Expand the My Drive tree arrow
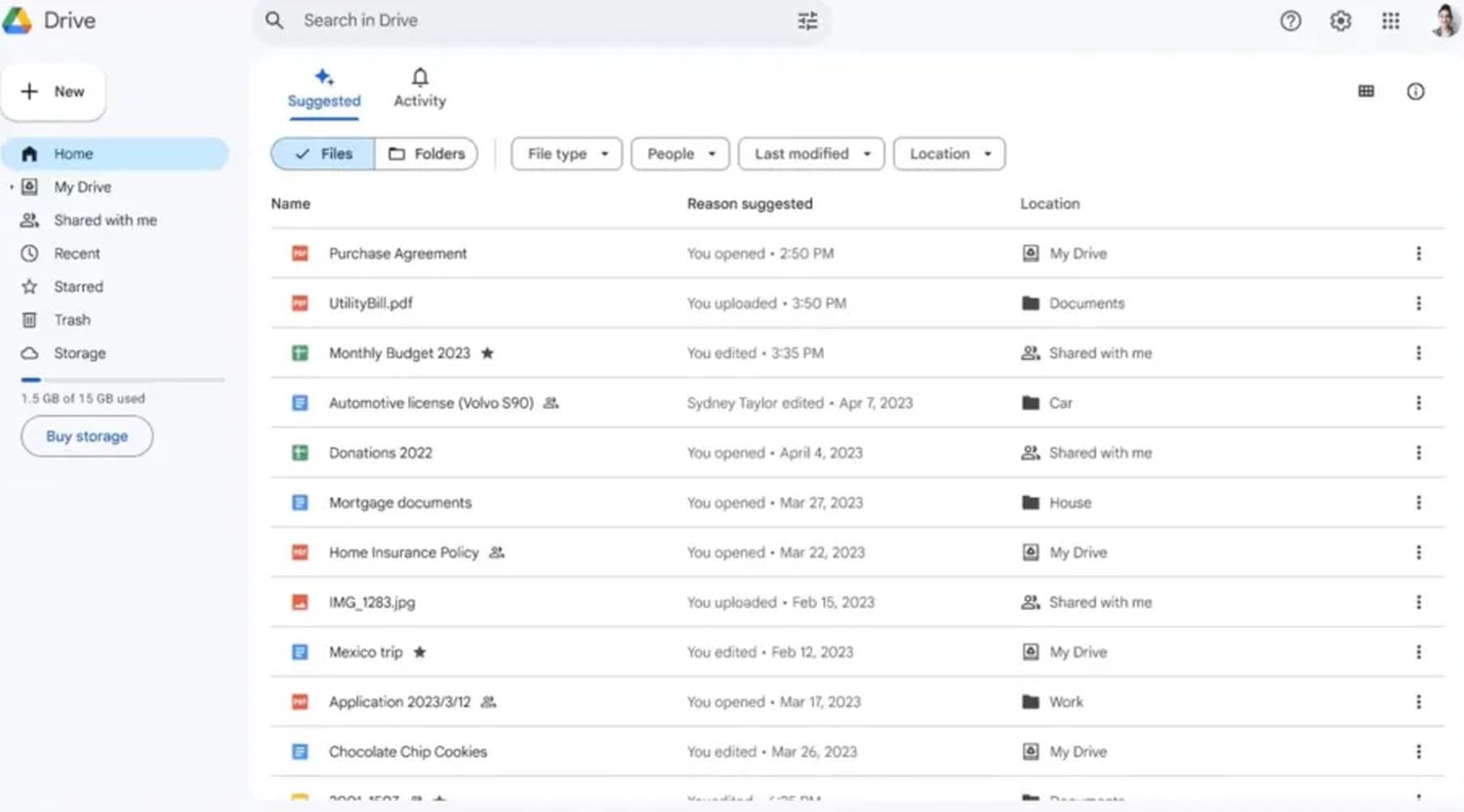 [x=12, y=187]
